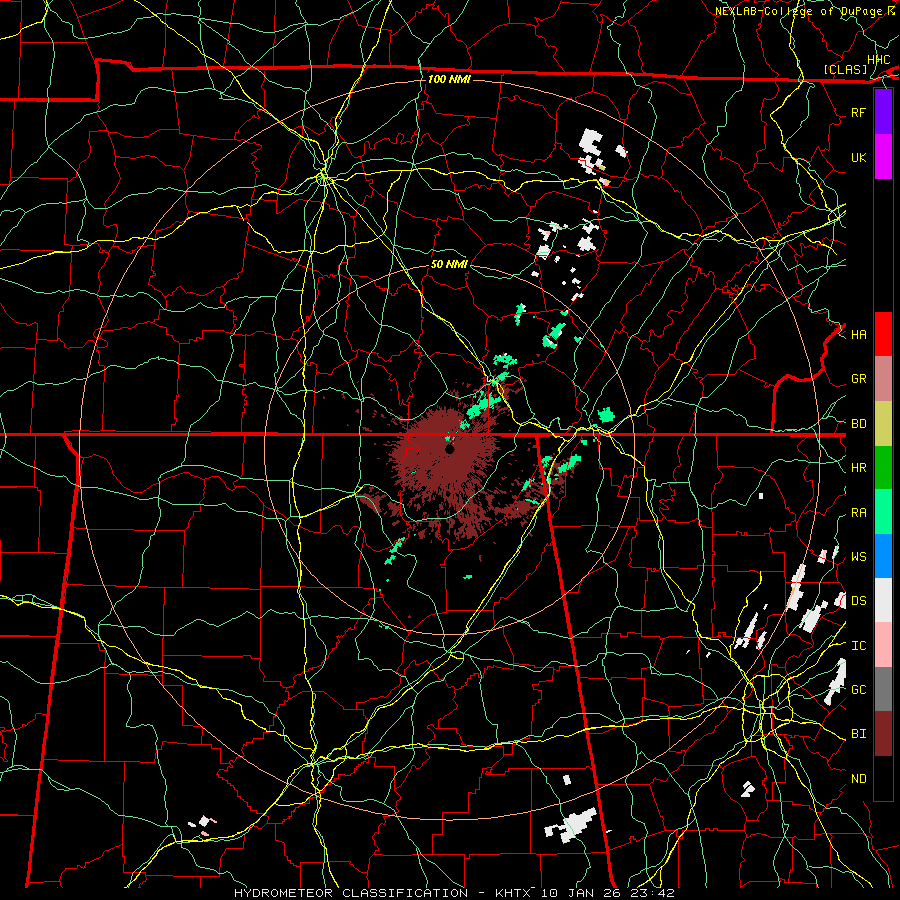
Task: Click the BD yellow legend swatch
Action: tap(883, 424)
